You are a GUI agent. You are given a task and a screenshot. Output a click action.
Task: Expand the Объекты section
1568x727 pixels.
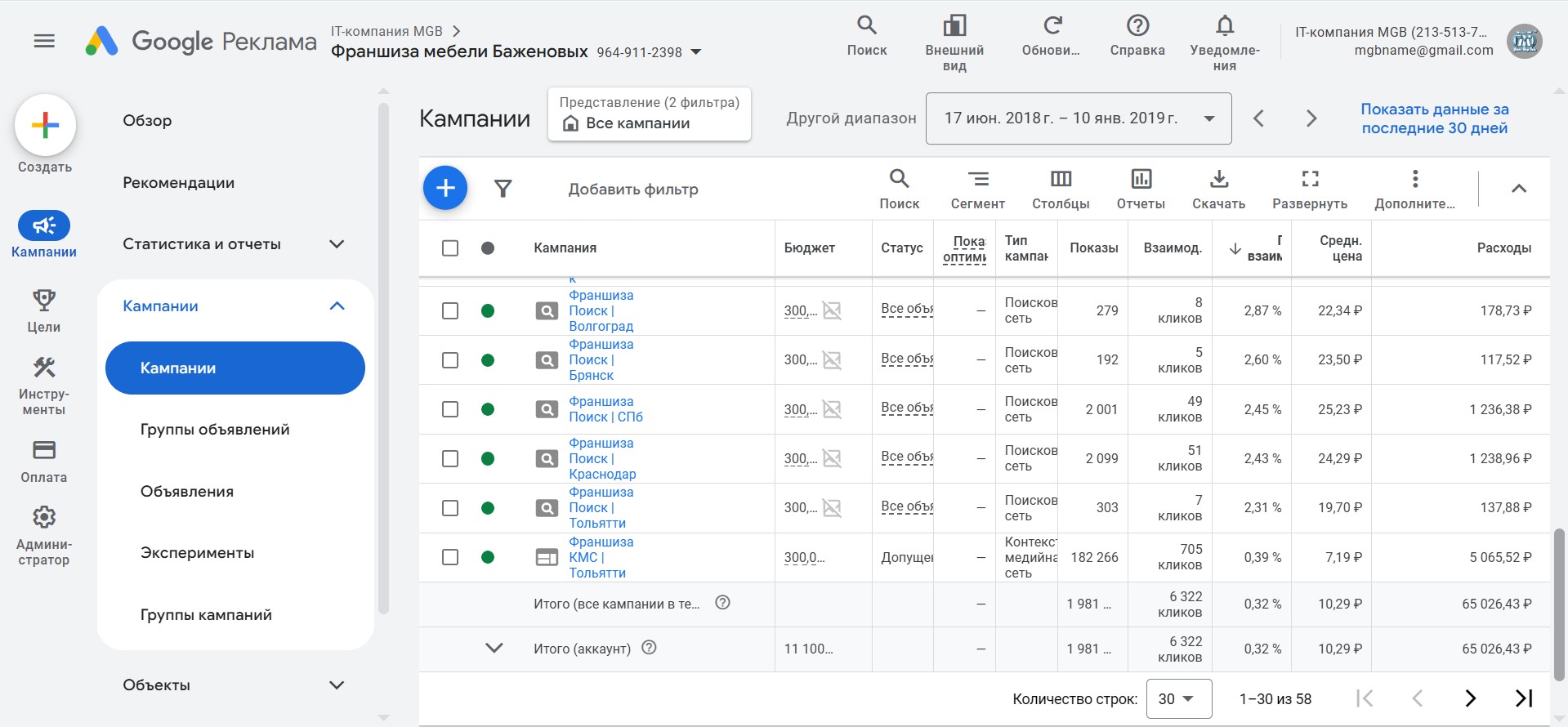click(x=337, y=685)
